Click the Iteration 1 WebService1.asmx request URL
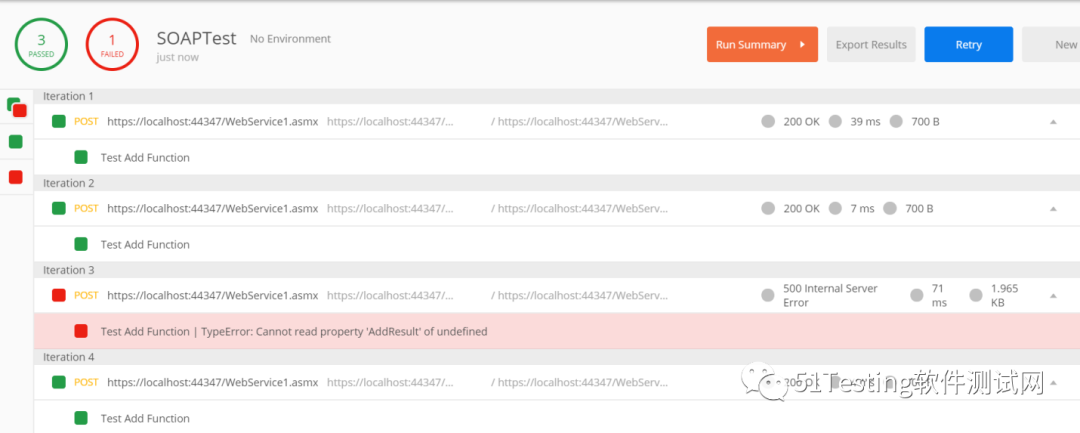The width and height of the screenshot is (1080, 433). click(x=212, y=122)
